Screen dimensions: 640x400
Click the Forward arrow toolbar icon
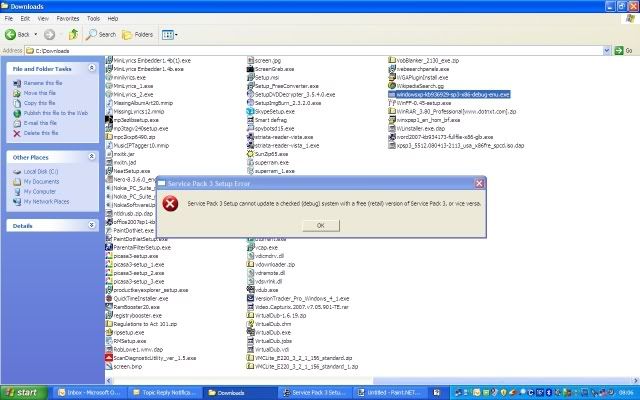(x=49, y=35)
